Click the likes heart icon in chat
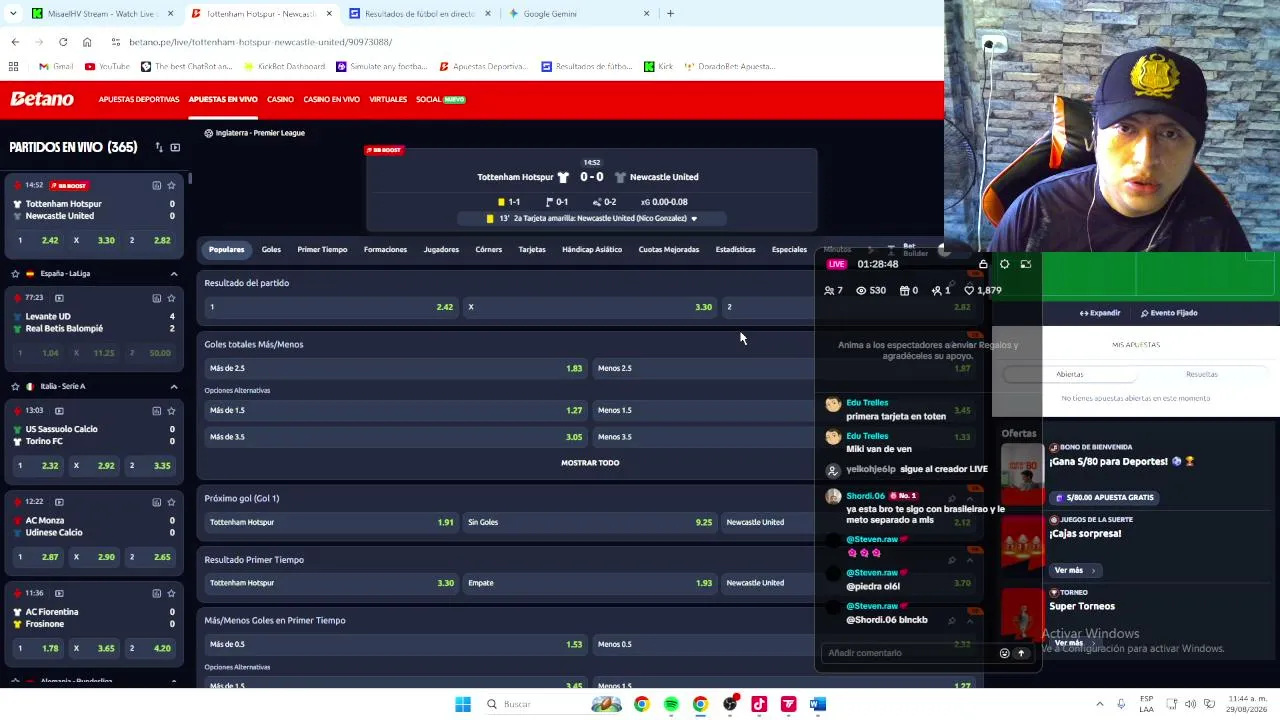 968,290
